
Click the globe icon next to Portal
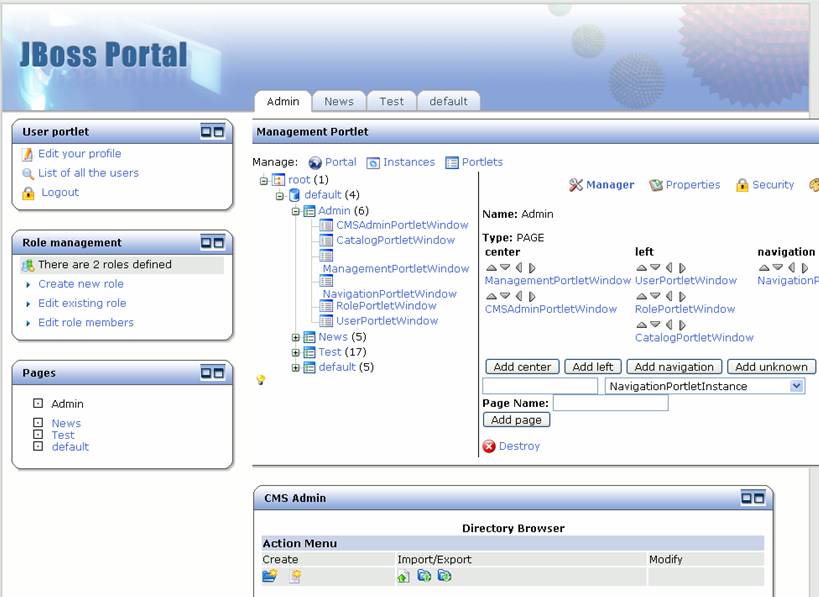pos(315,163)
